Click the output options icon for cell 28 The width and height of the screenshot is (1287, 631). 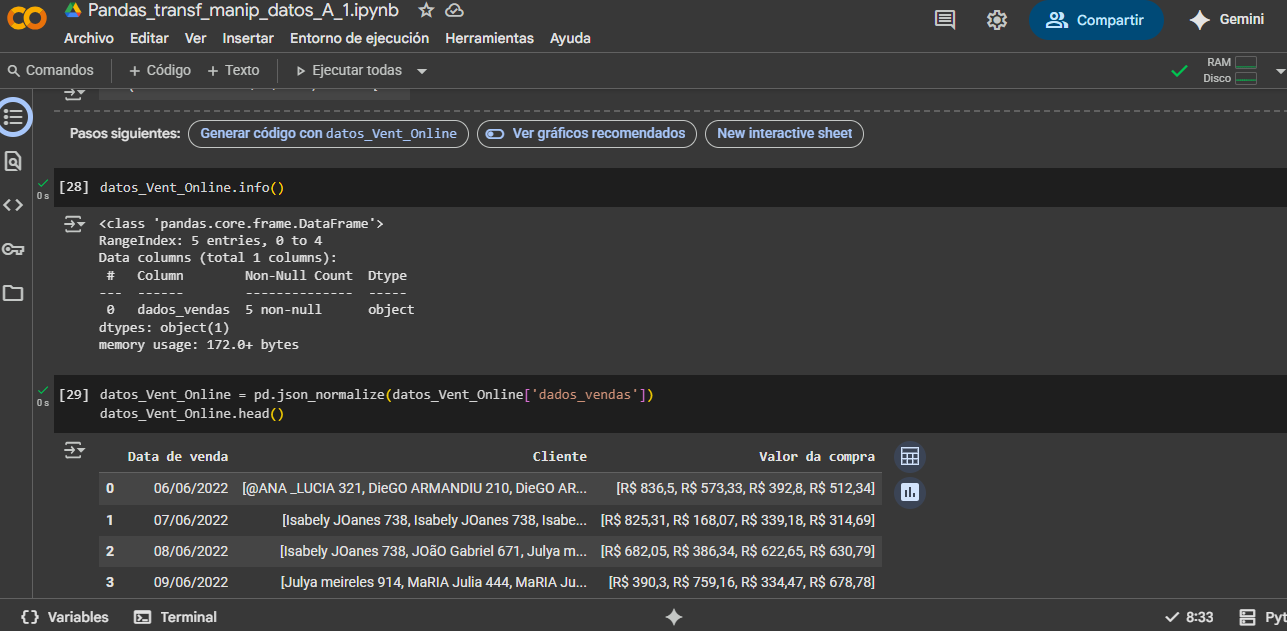[74, 224]
